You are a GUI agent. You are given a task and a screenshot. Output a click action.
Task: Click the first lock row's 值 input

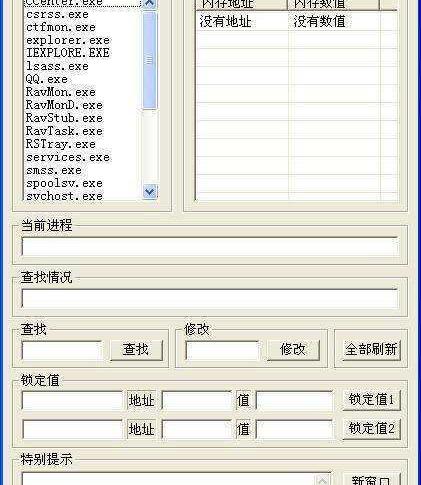[x=295, y=400]
